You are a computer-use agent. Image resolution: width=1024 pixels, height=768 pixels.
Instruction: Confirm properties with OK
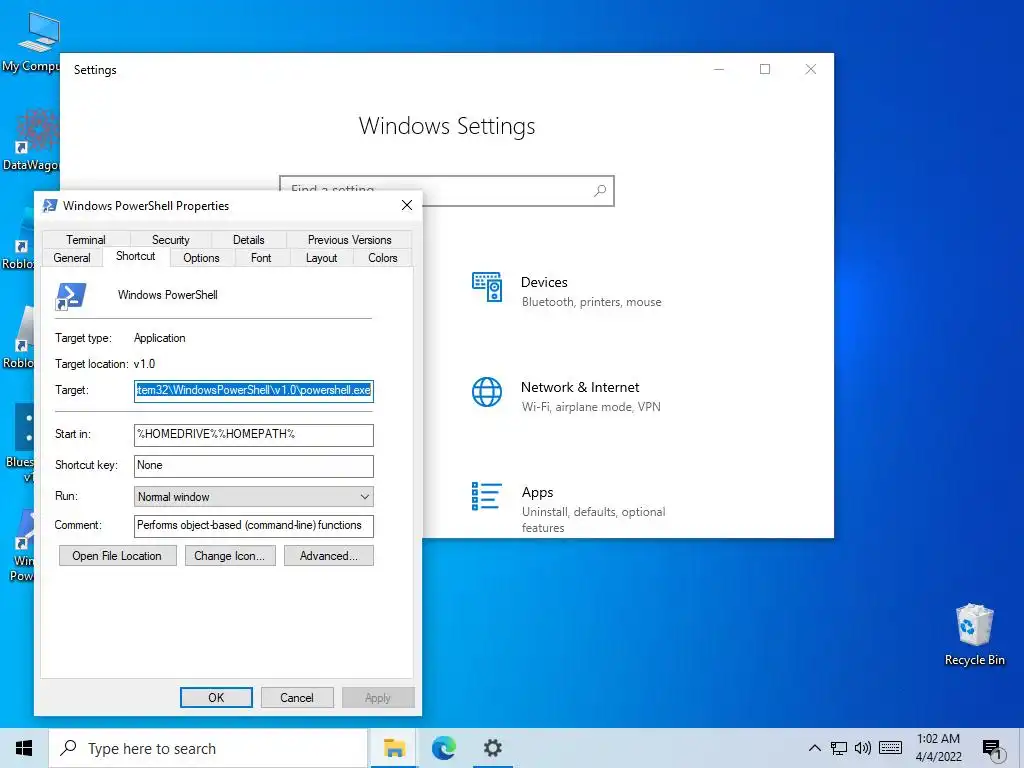pos(216,697)
